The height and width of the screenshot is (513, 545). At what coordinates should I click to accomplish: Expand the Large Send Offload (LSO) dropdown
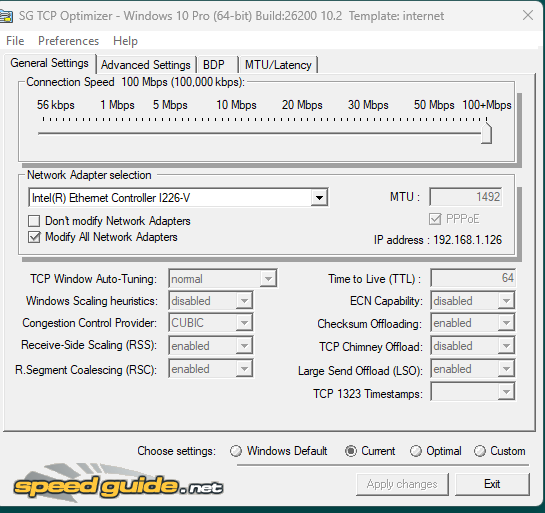(506, 369)
